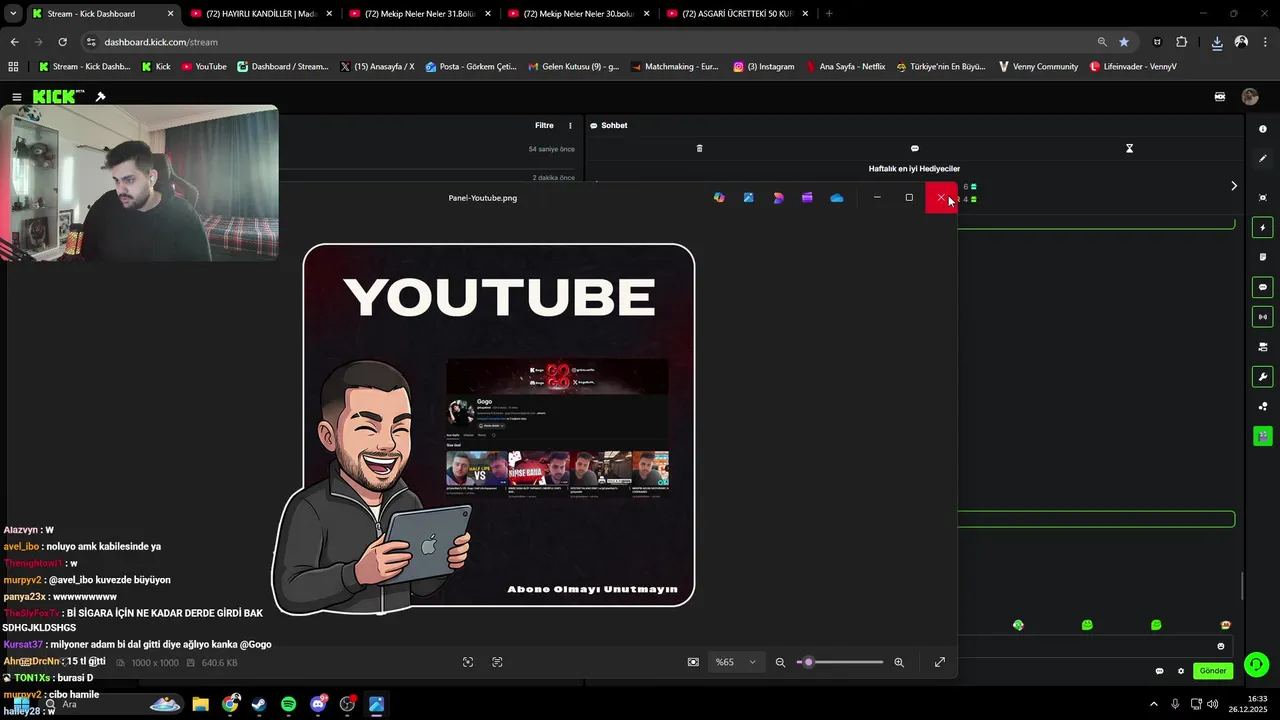The width and height of the screenshot is (1280, 720).
Task: Click the Filtre label in the activity panel
Action: (544, 126)
